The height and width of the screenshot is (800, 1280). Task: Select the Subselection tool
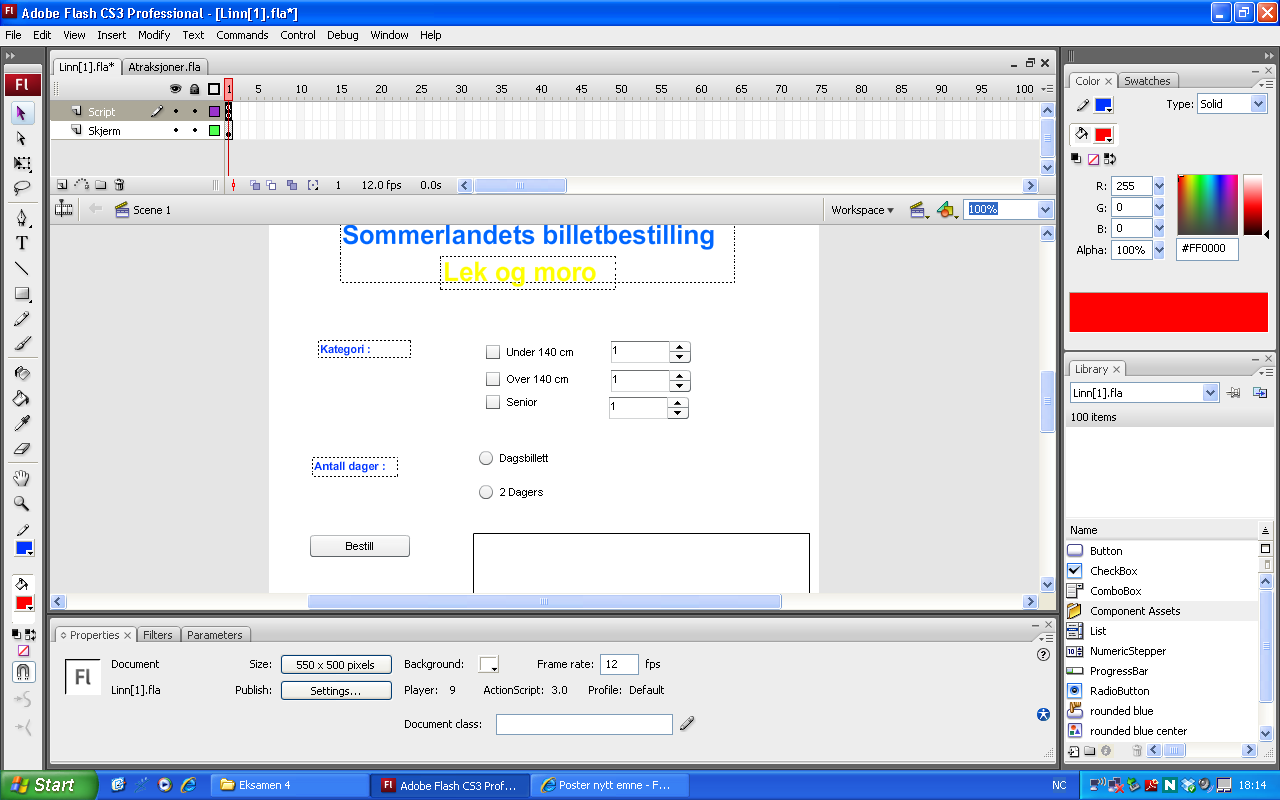22,138
